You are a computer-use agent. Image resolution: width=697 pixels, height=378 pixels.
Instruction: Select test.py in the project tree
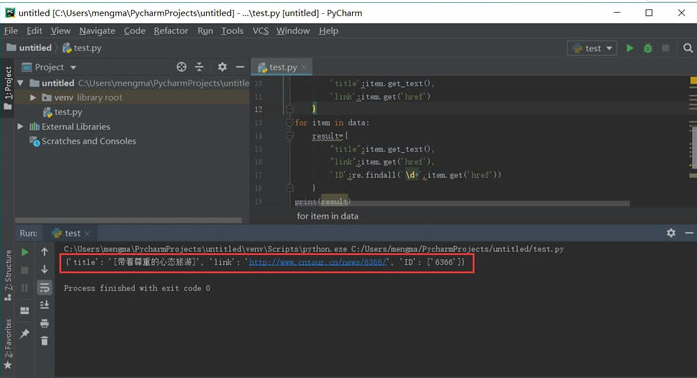(x=63, y=112)
